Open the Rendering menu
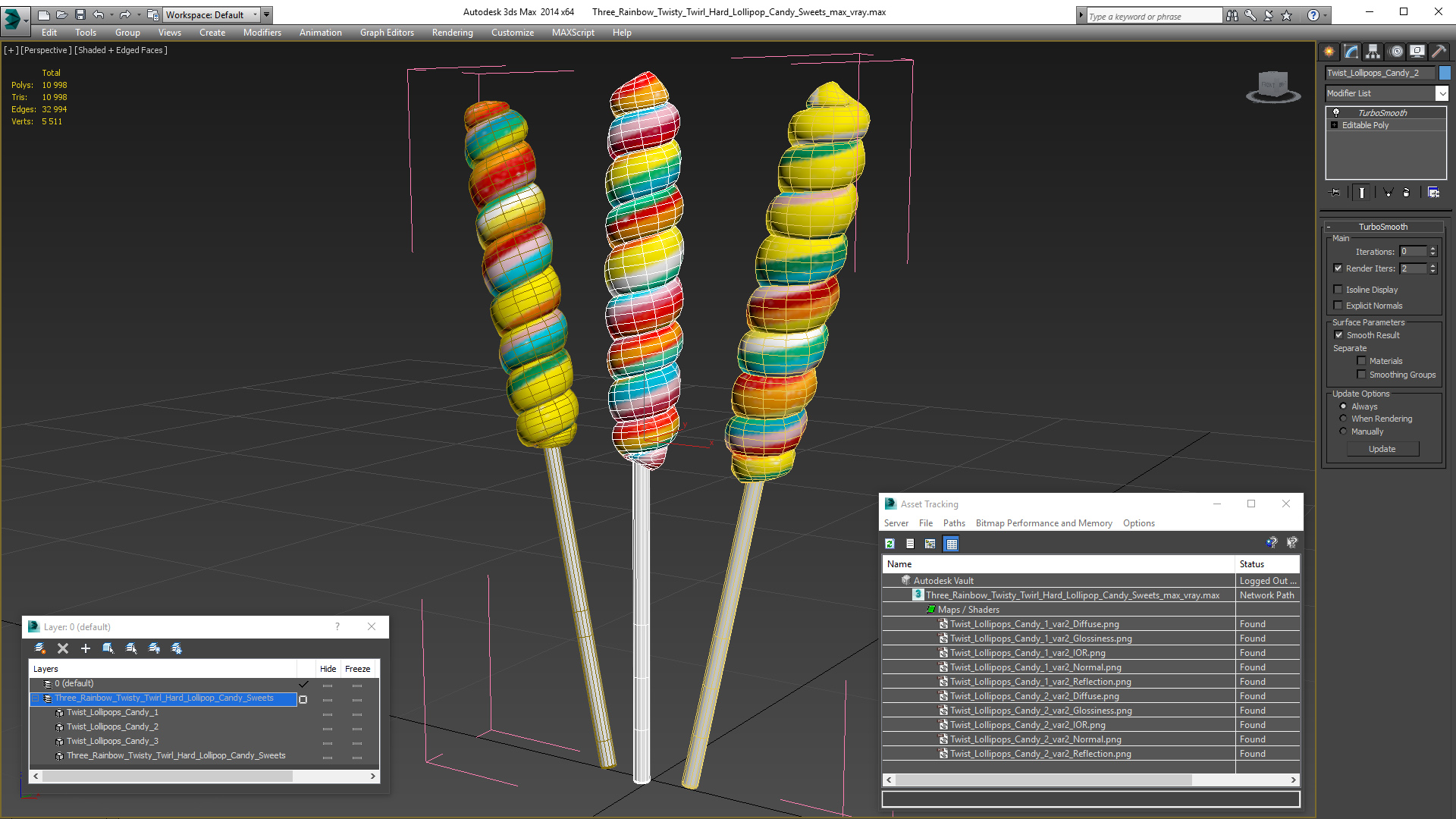 (x=452, y=33)
